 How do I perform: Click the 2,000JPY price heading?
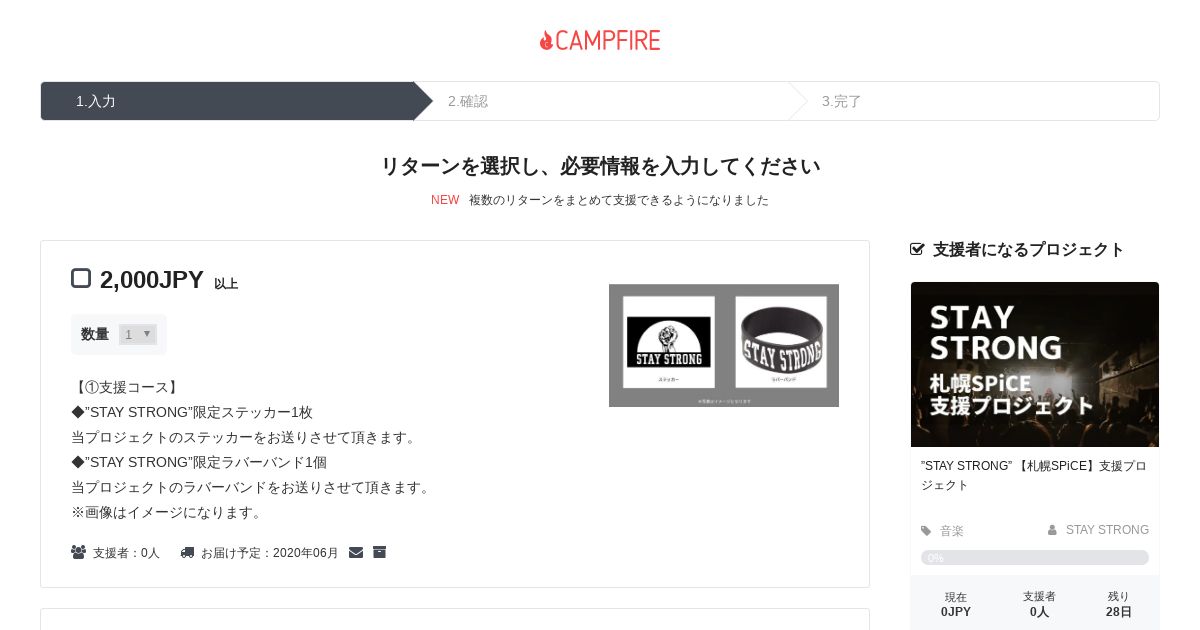152,280
